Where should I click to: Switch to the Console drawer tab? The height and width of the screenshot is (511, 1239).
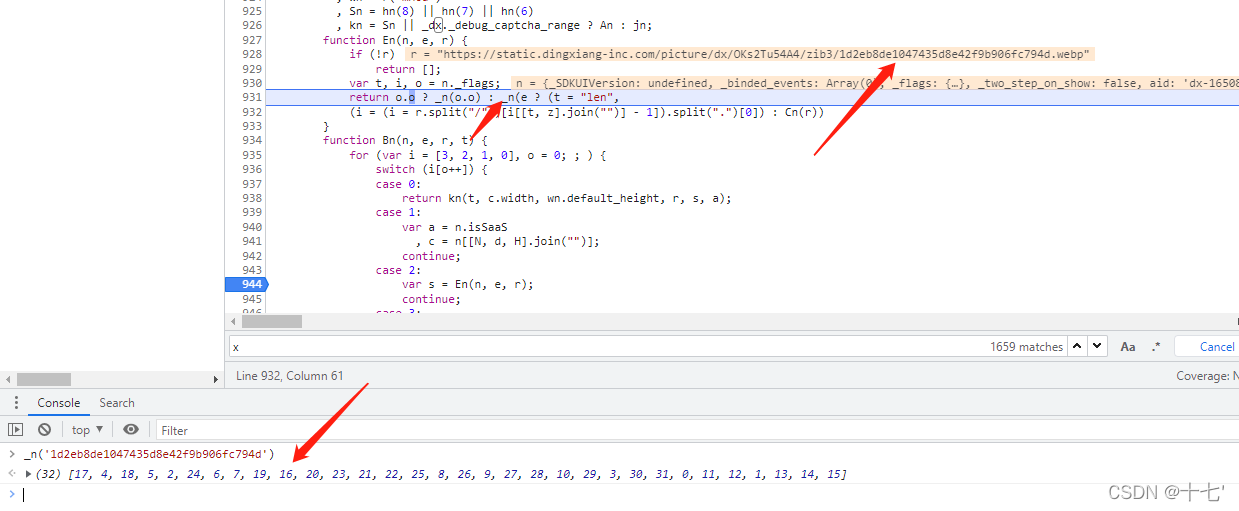(59, 402)
